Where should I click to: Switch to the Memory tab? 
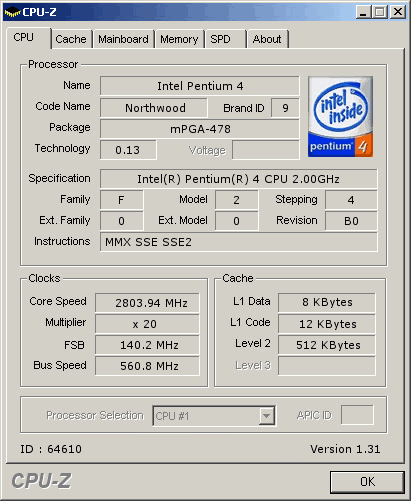pos(179,39)
